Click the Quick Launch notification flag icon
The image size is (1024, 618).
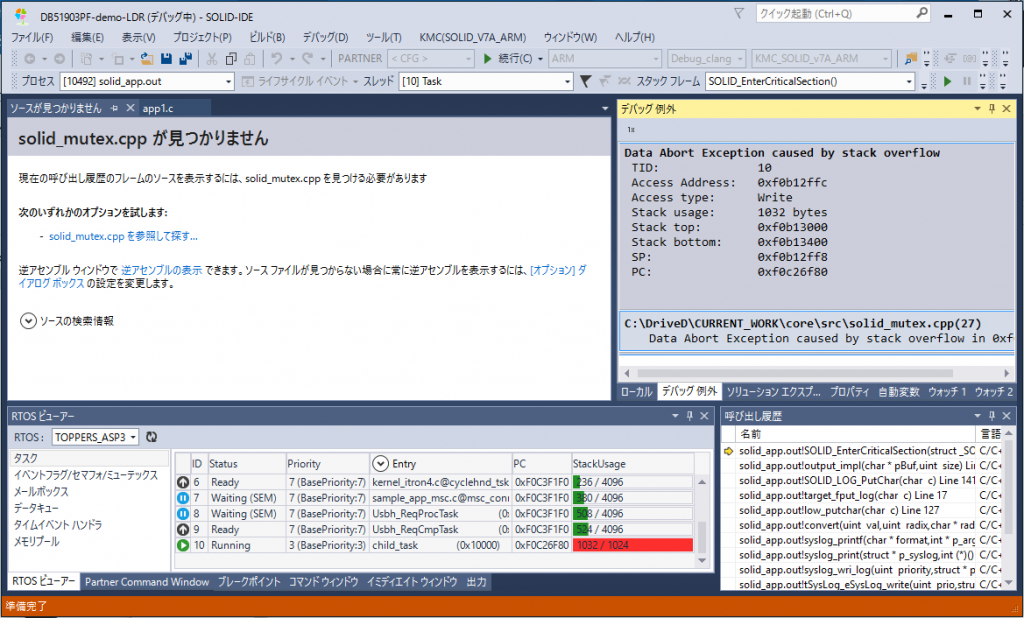[739, 14]
